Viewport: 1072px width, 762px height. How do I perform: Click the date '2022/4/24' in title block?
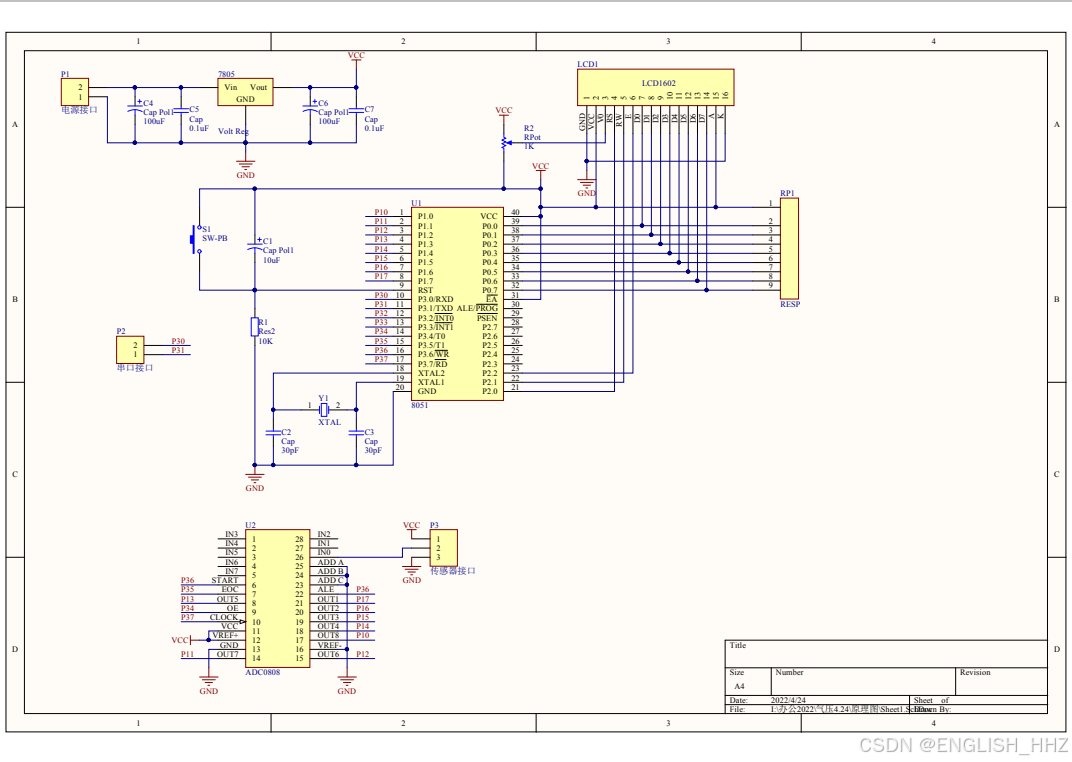788,700
